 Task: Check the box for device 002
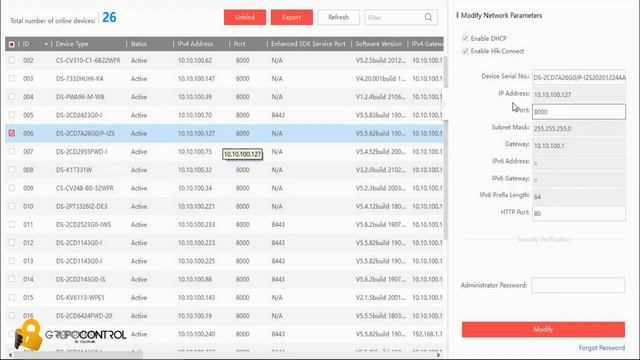click(x=12, y=60)
